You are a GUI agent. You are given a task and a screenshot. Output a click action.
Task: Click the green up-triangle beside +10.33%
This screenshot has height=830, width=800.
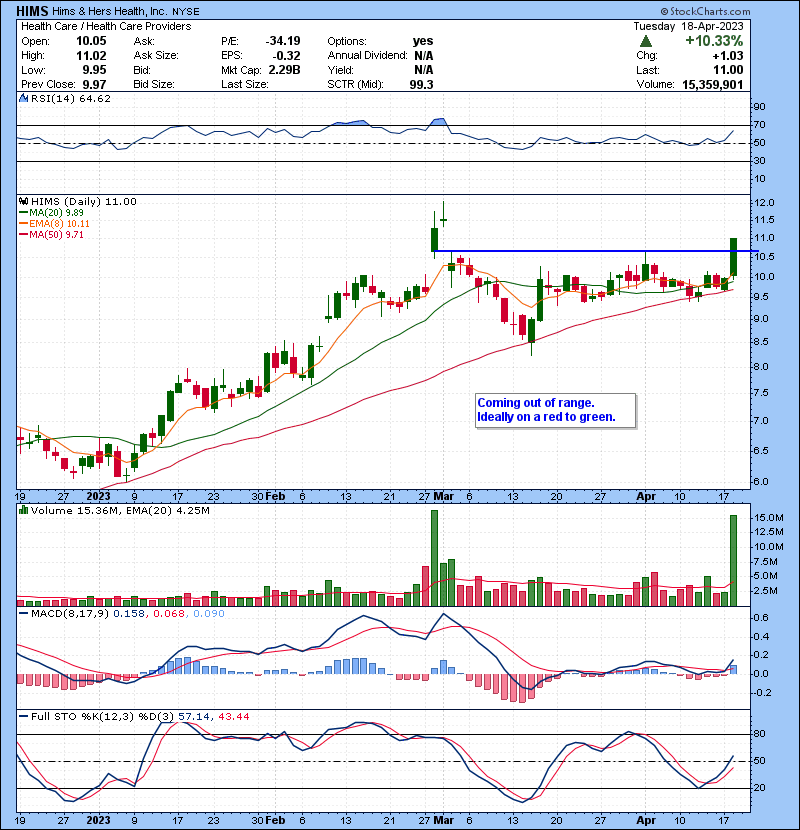click(x=645, y=41)
